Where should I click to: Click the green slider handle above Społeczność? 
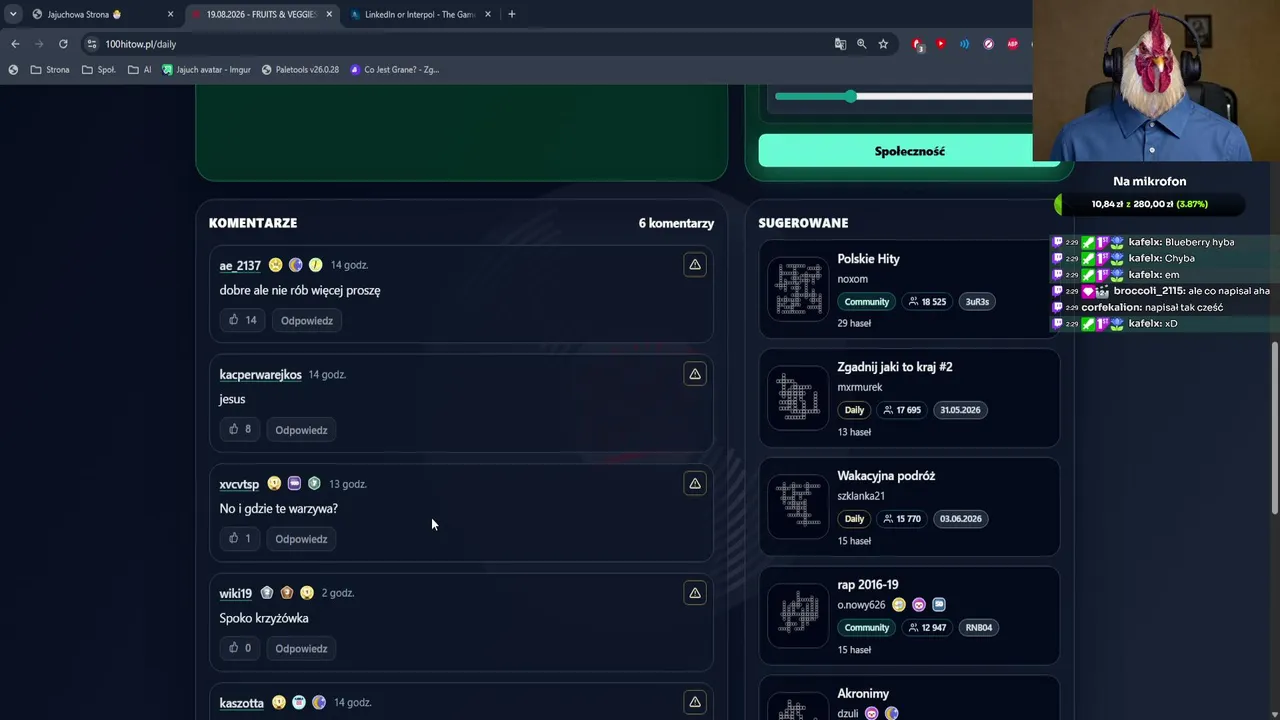[850, 96]
